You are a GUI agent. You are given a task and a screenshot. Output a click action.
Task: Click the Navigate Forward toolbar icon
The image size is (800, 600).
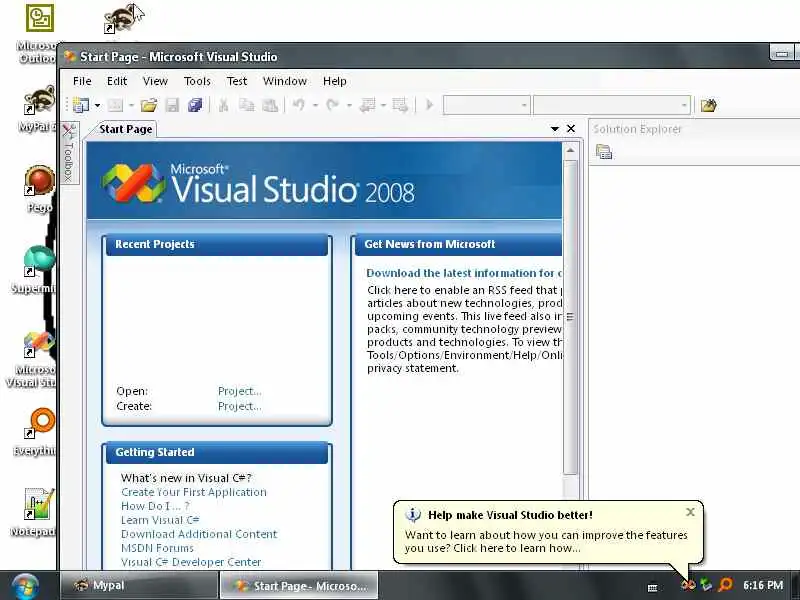tap(400, 106)
